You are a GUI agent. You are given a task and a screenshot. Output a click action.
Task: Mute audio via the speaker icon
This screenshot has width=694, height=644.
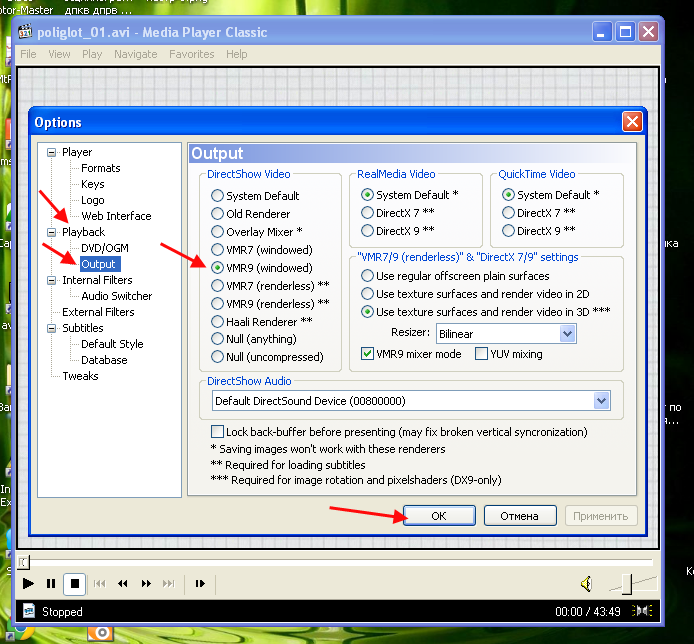pos(586,584)
